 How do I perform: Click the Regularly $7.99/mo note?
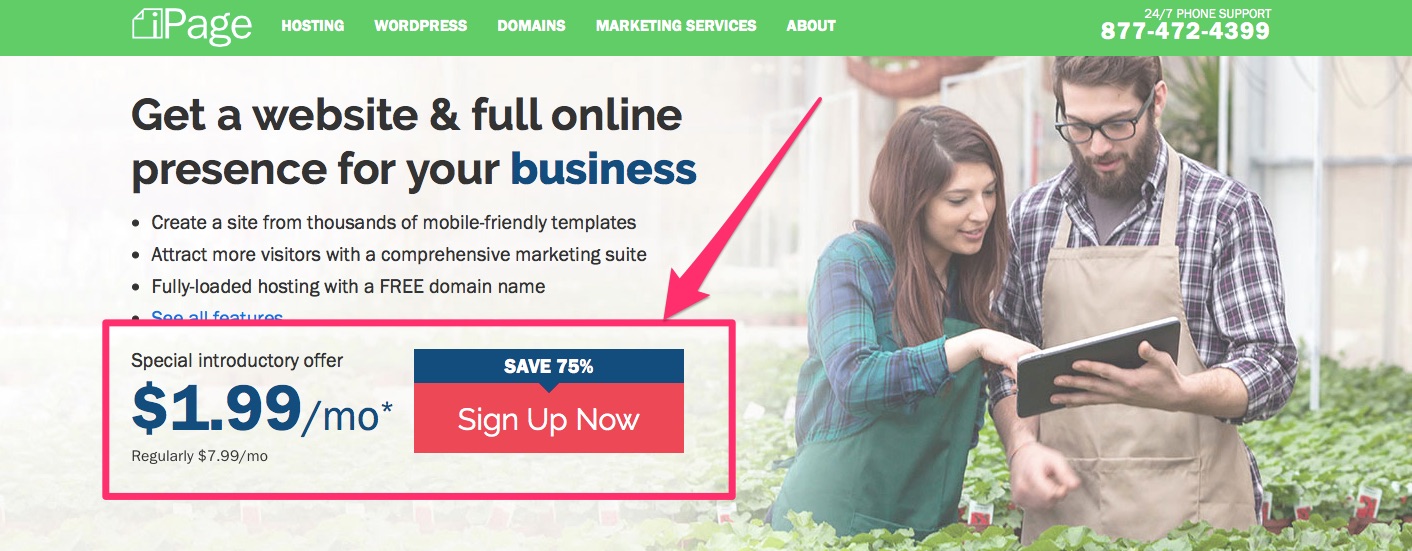[199, 456]
